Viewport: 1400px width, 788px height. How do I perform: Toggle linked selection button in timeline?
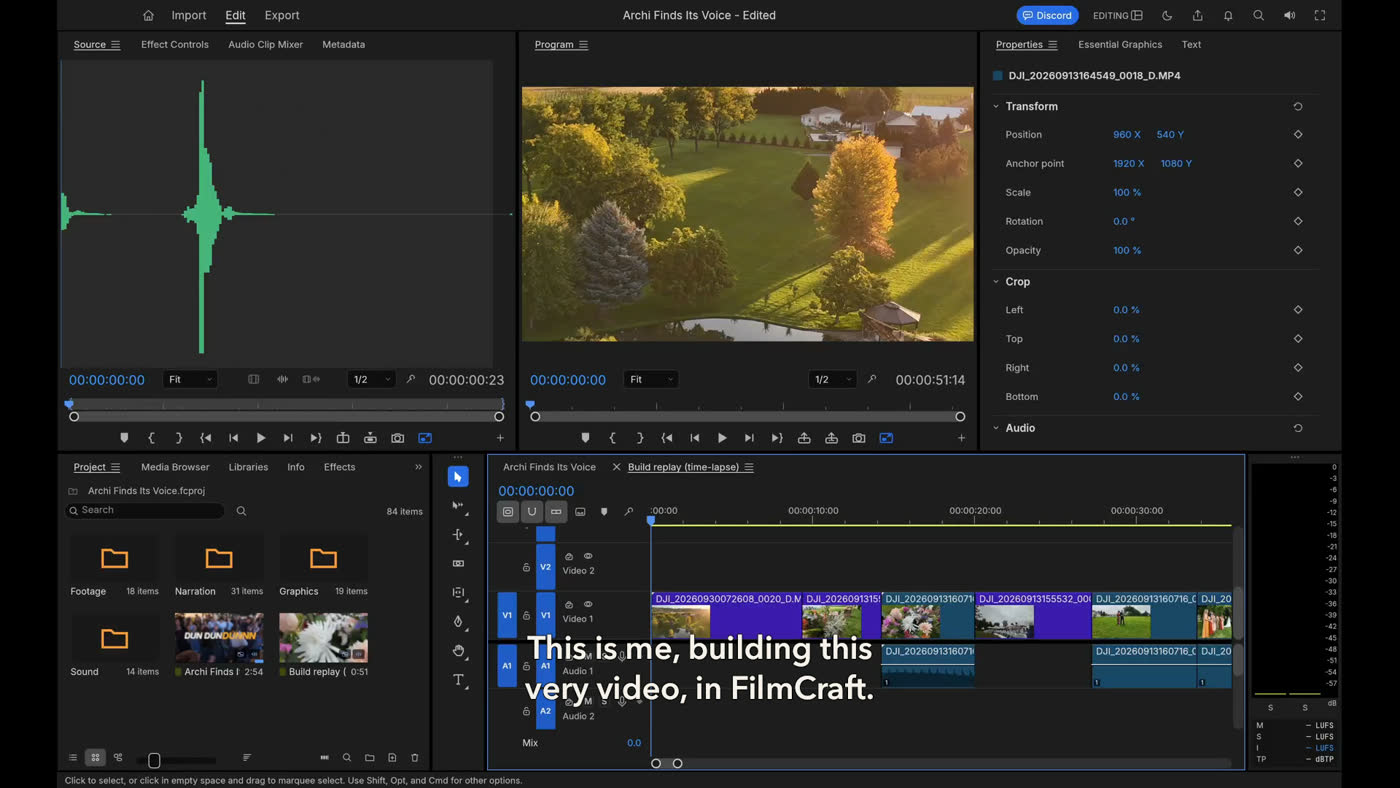(556, 512)
